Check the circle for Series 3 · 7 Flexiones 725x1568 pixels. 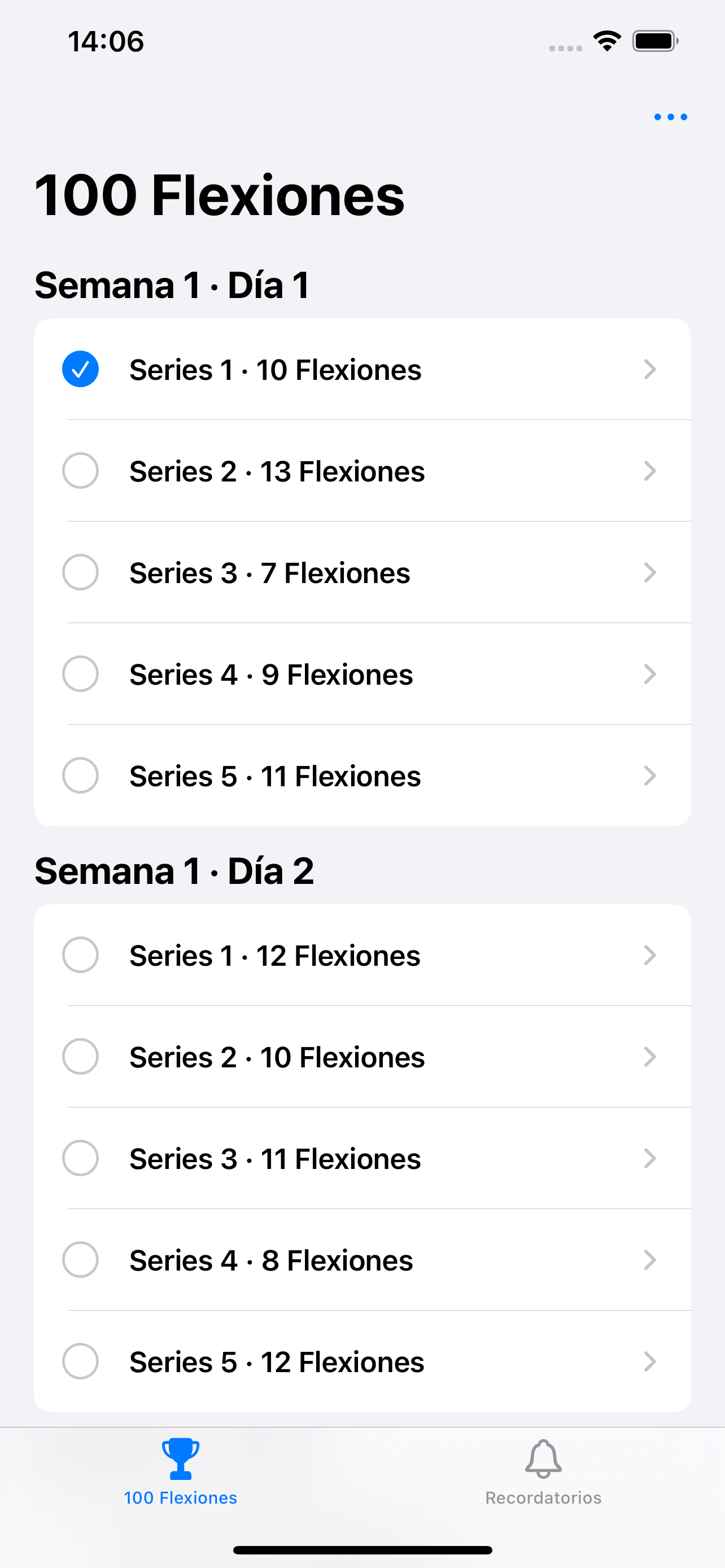pyautogui.click(x=80, y=572)
